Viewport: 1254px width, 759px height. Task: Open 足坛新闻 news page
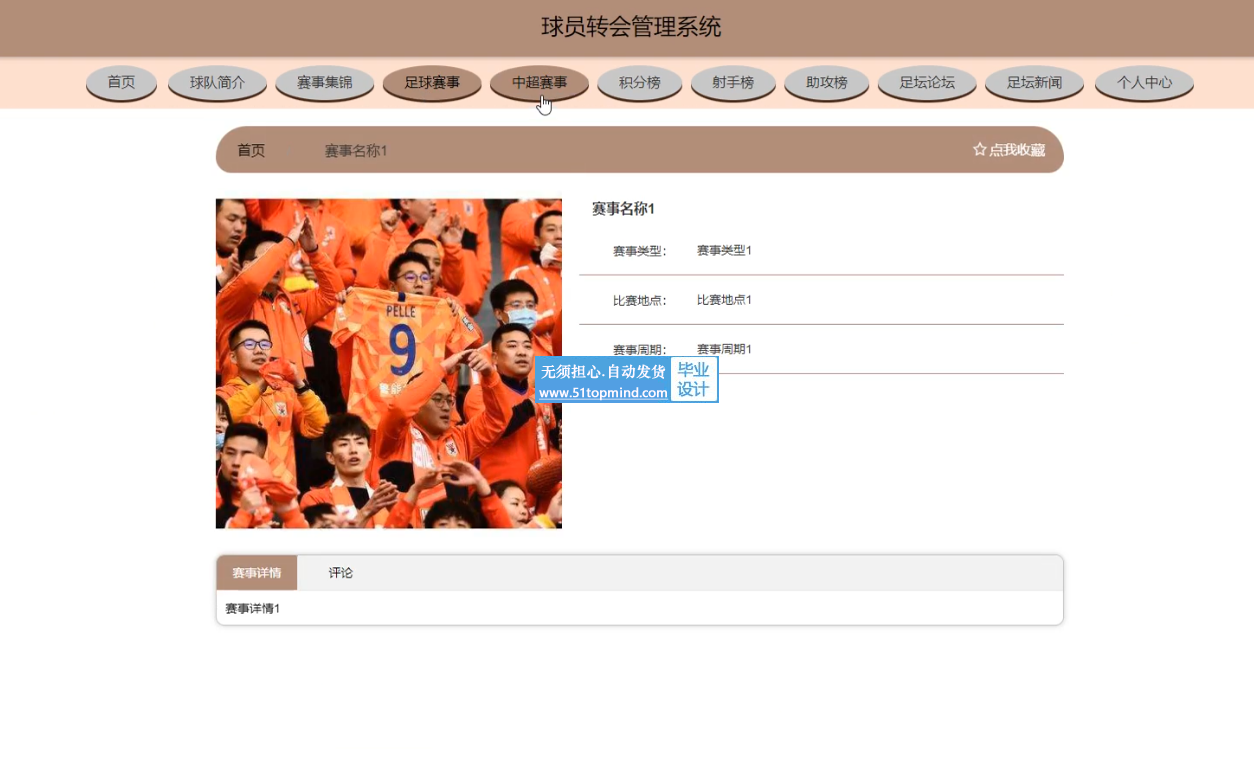pos(1034,83)
